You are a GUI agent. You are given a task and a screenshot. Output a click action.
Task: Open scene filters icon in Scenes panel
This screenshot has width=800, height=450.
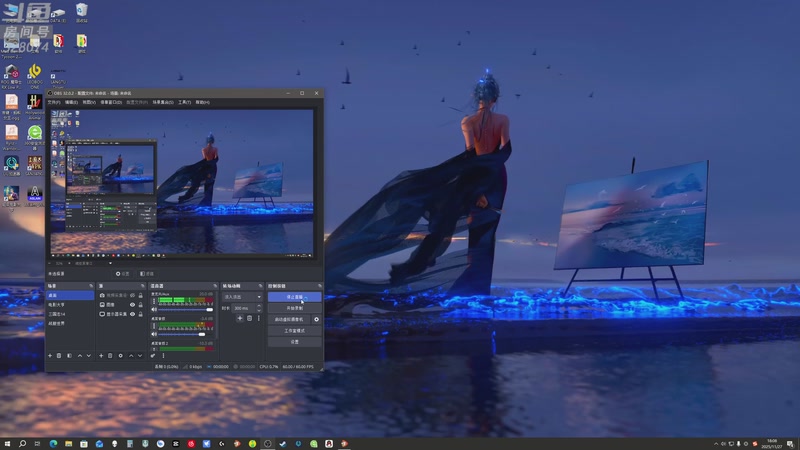click(69, 356)
